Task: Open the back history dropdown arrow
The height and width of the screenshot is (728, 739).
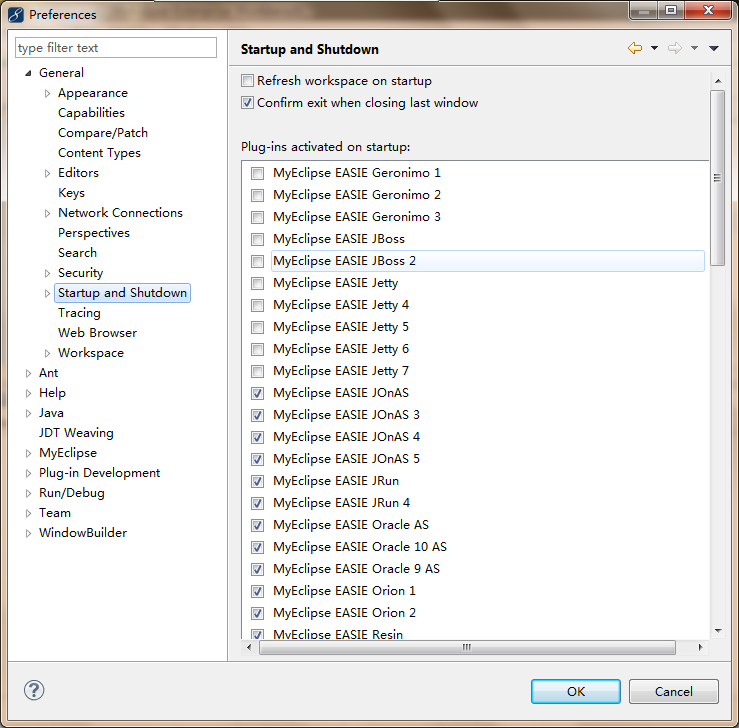Action: (654, 48)
